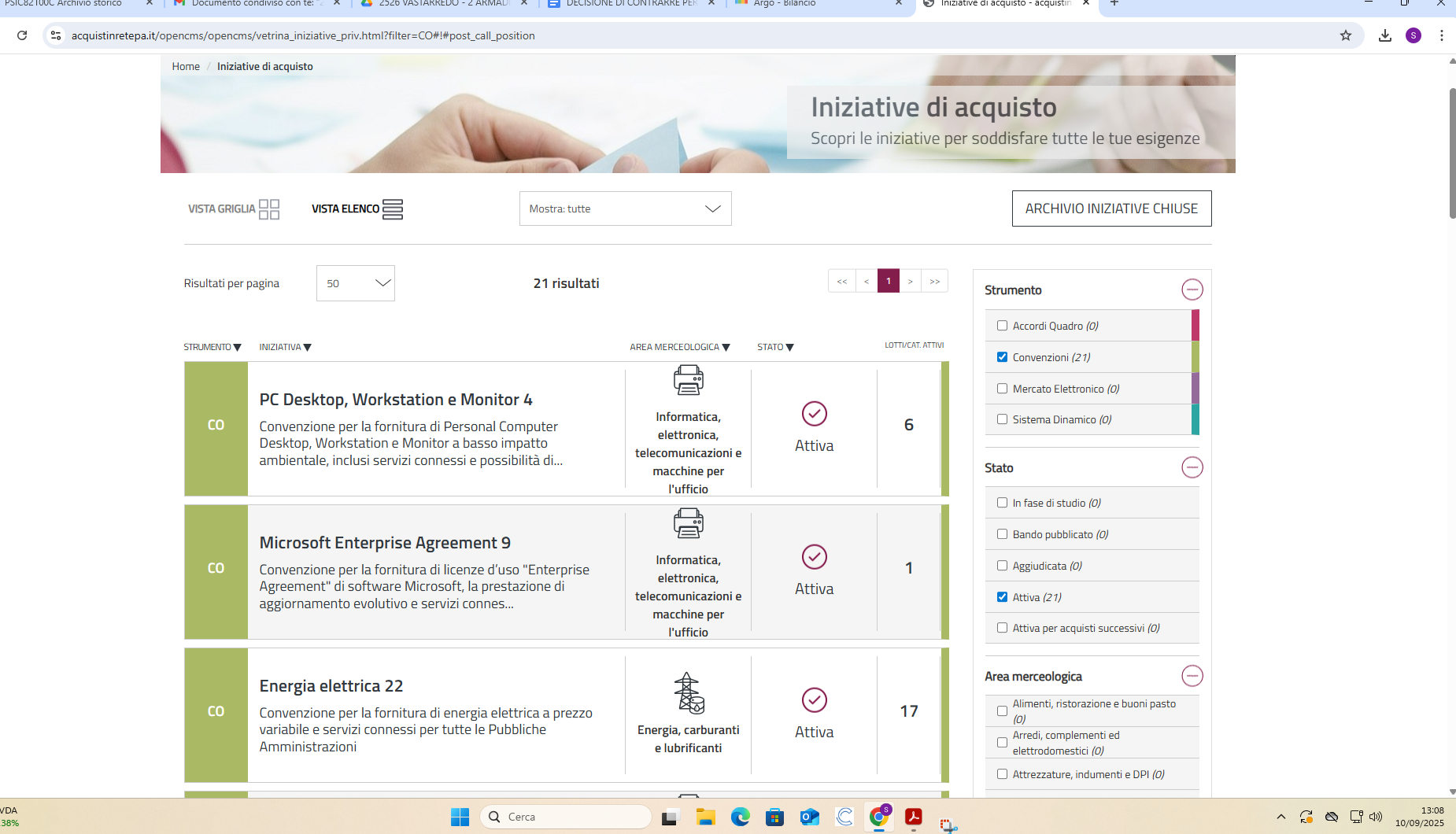
Task: Click Archivio Iniziative Chiuse button
Action: pyautogui.click(x=1111, y=208)
